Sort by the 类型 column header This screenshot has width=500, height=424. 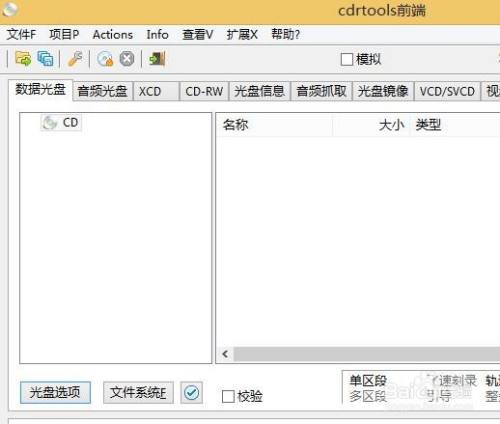point(455,125)
